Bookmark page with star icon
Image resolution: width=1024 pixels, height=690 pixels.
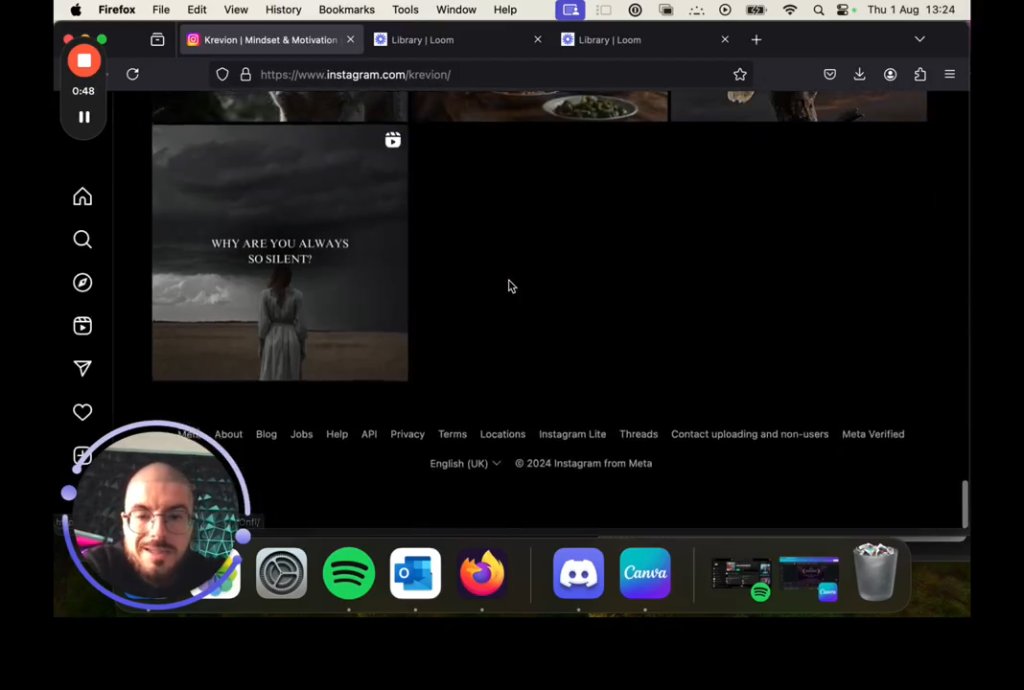tap(739, 74)
